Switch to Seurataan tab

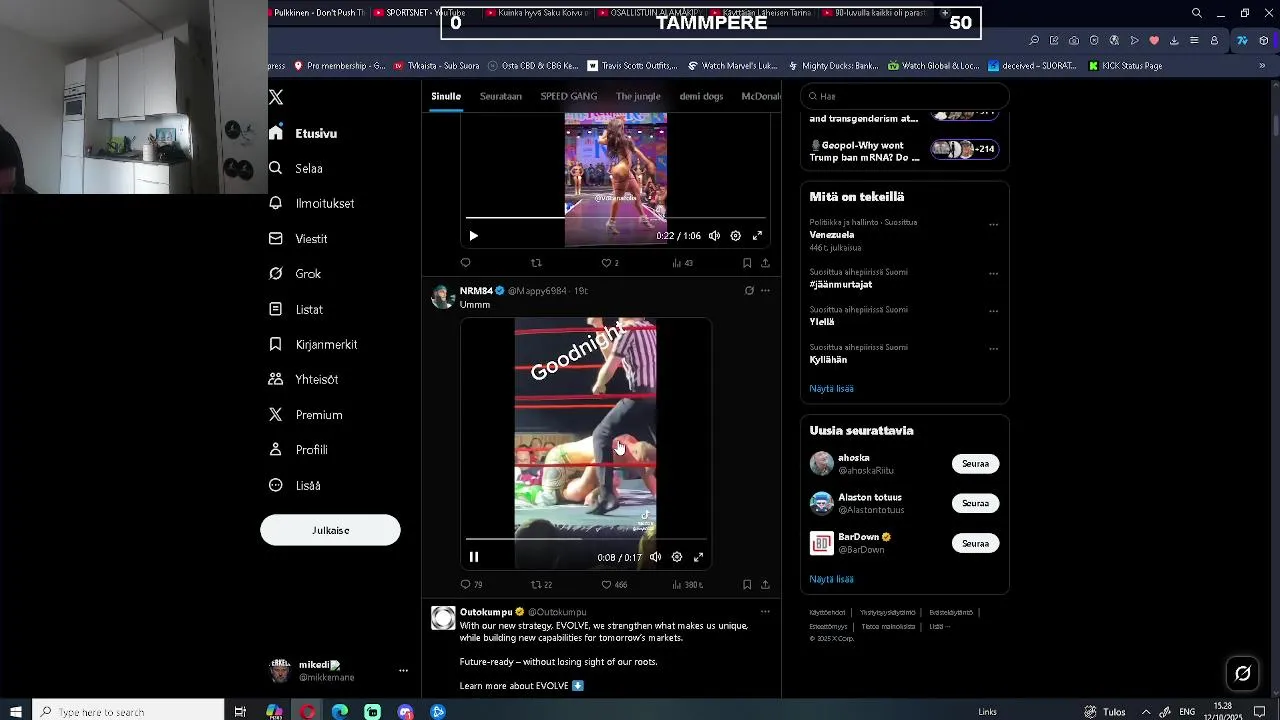[x=501, y=96]
